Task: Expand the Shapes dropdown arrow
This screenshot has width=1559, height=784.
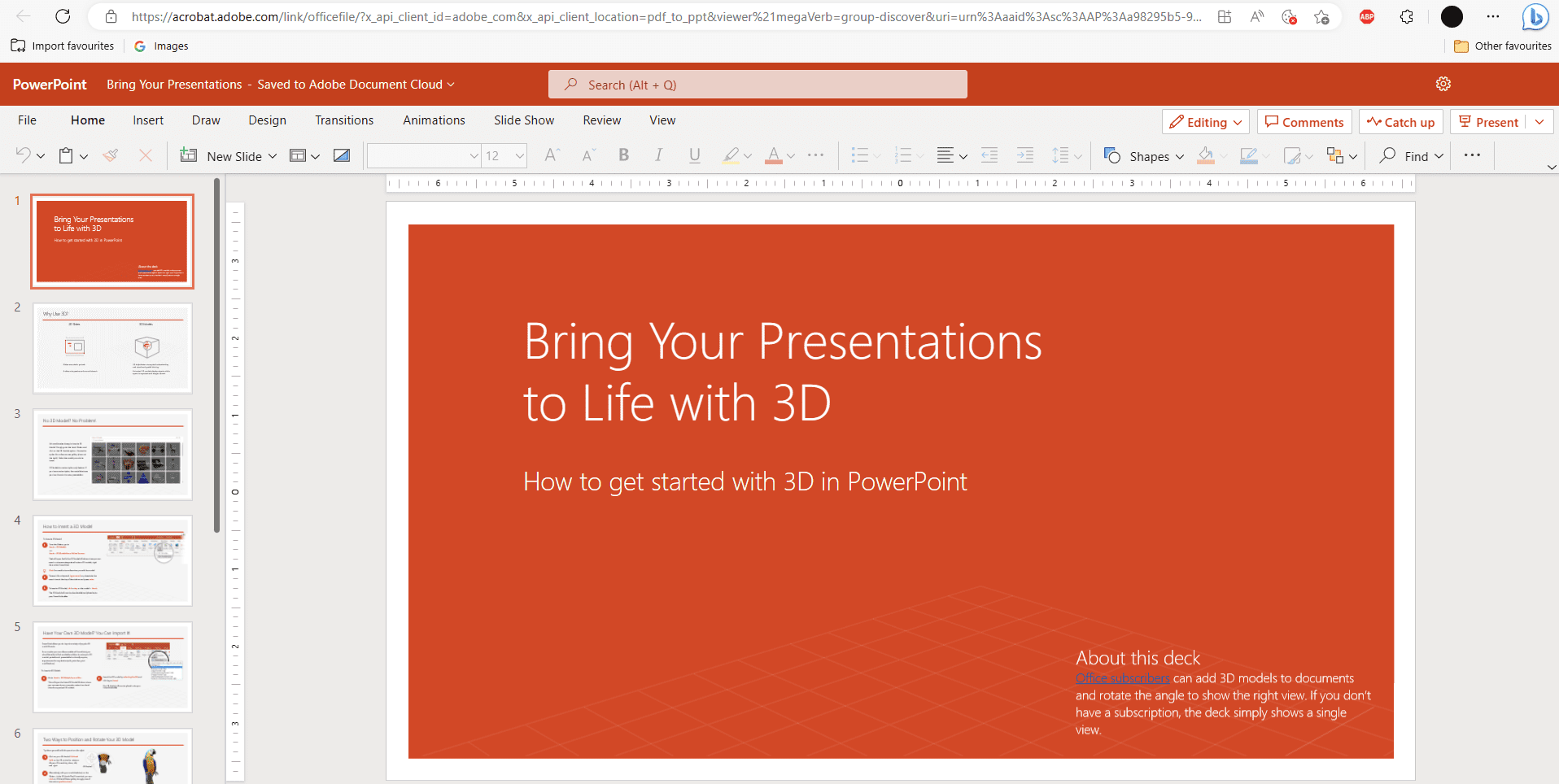Action: 1180,156
